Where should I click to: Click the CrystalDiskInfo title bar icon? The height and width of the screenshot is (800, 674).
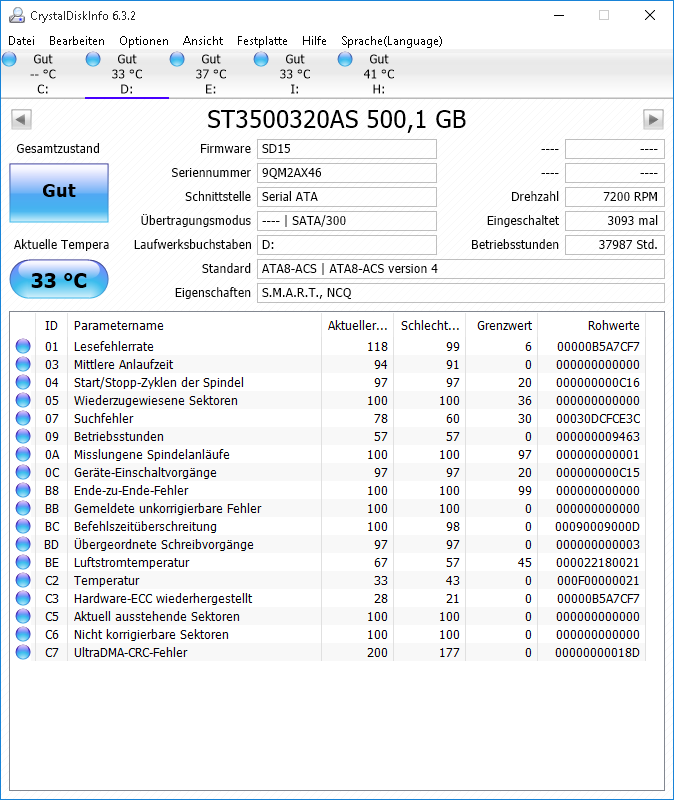point(16,15)
